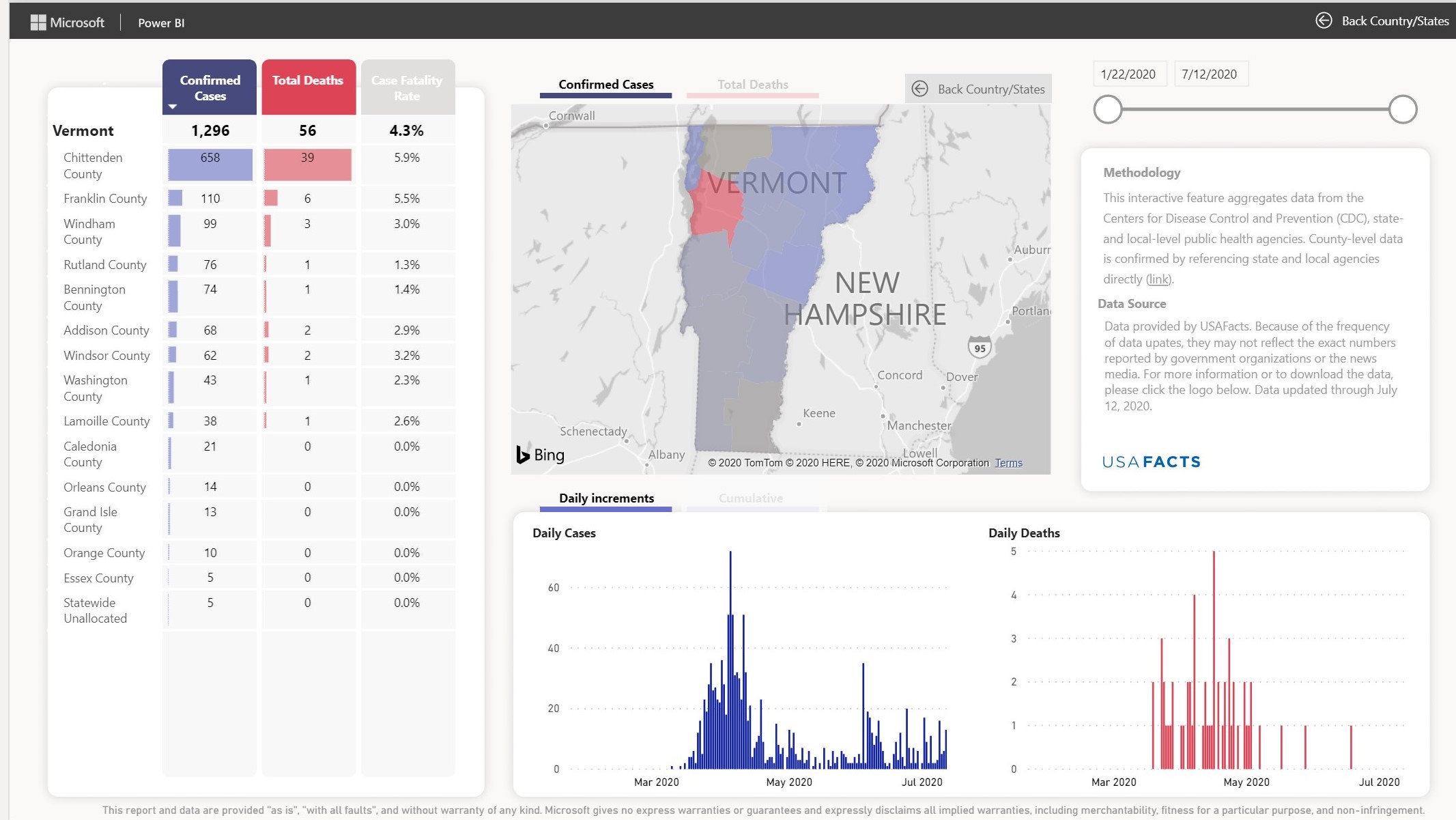Select the Washington County row

[253, 388]
